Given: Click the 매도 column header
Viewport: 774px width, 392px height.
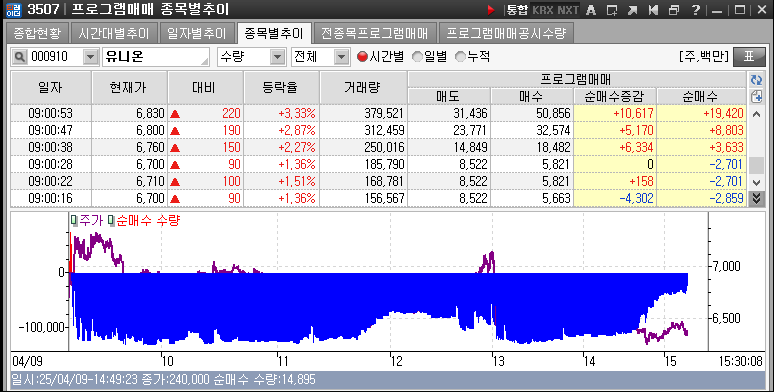Looking at the screenshot, I should point(449,96).
